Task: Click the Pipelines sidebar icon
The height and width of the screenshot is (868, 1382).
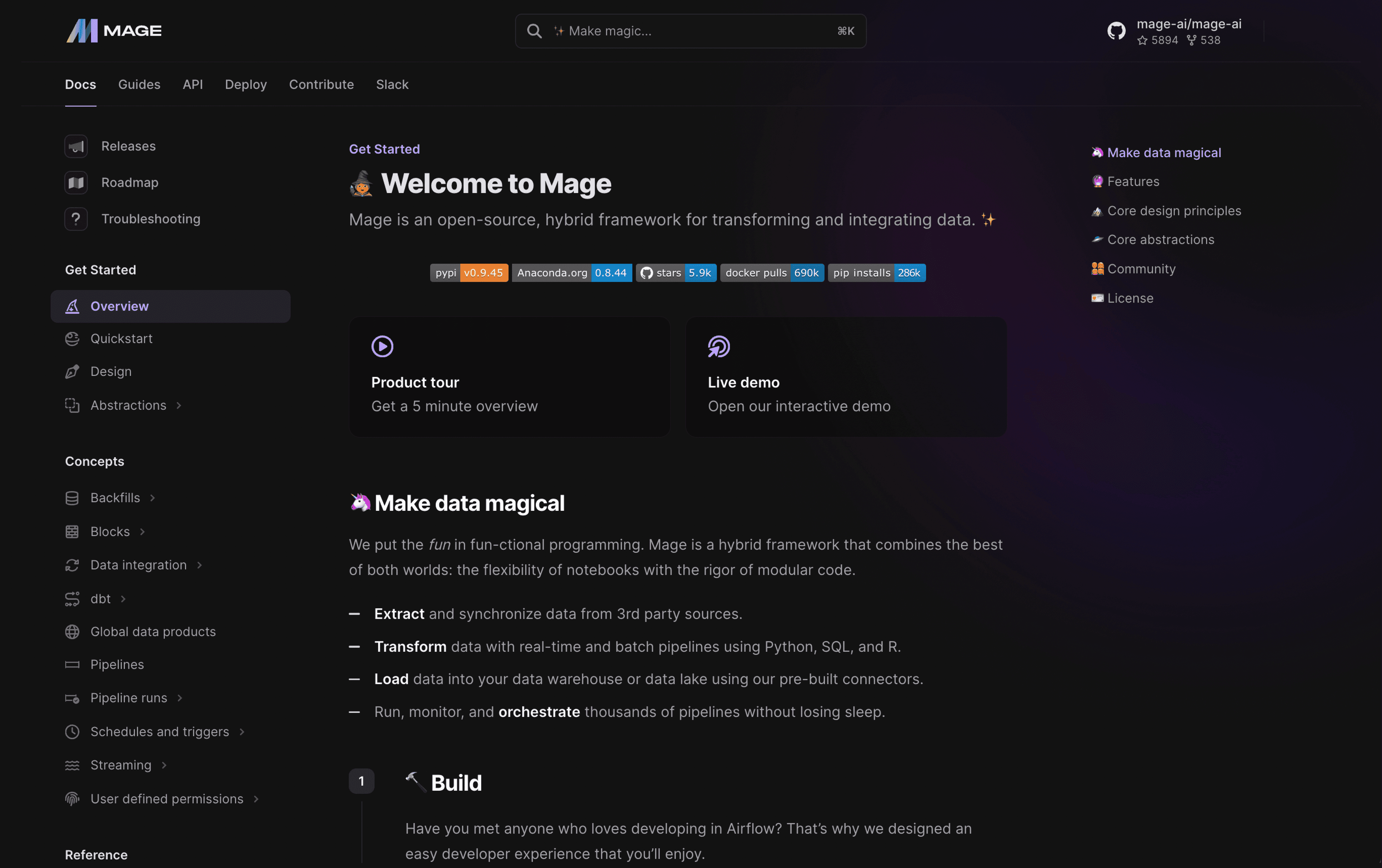Action: [x=72, y=664]
